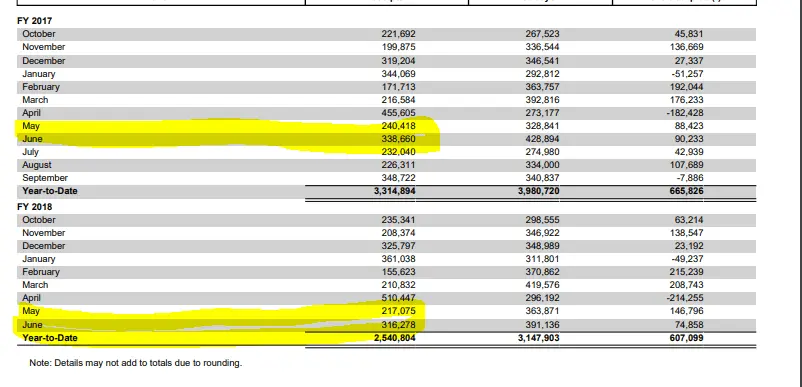
Task: Select the value 155,623
Action: coord(398,272)
